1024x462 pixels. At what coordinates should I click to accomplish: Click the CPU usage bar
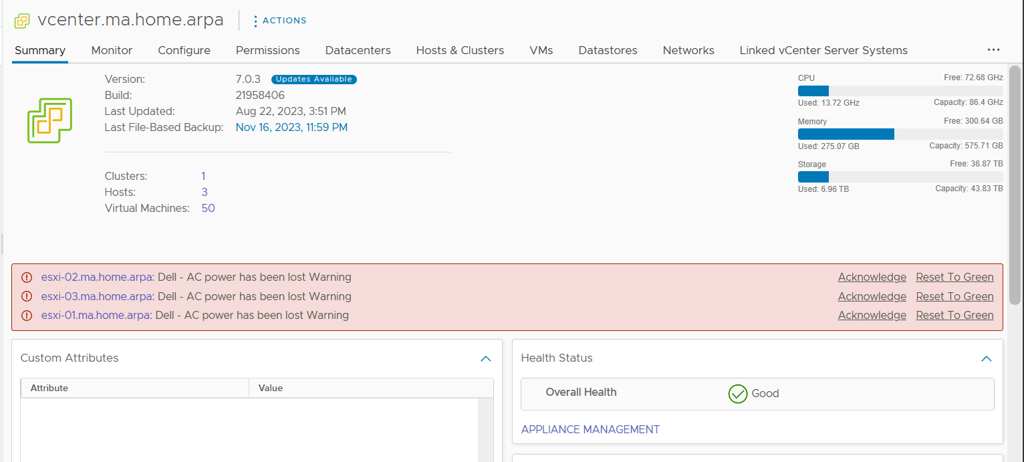(901, 91)
